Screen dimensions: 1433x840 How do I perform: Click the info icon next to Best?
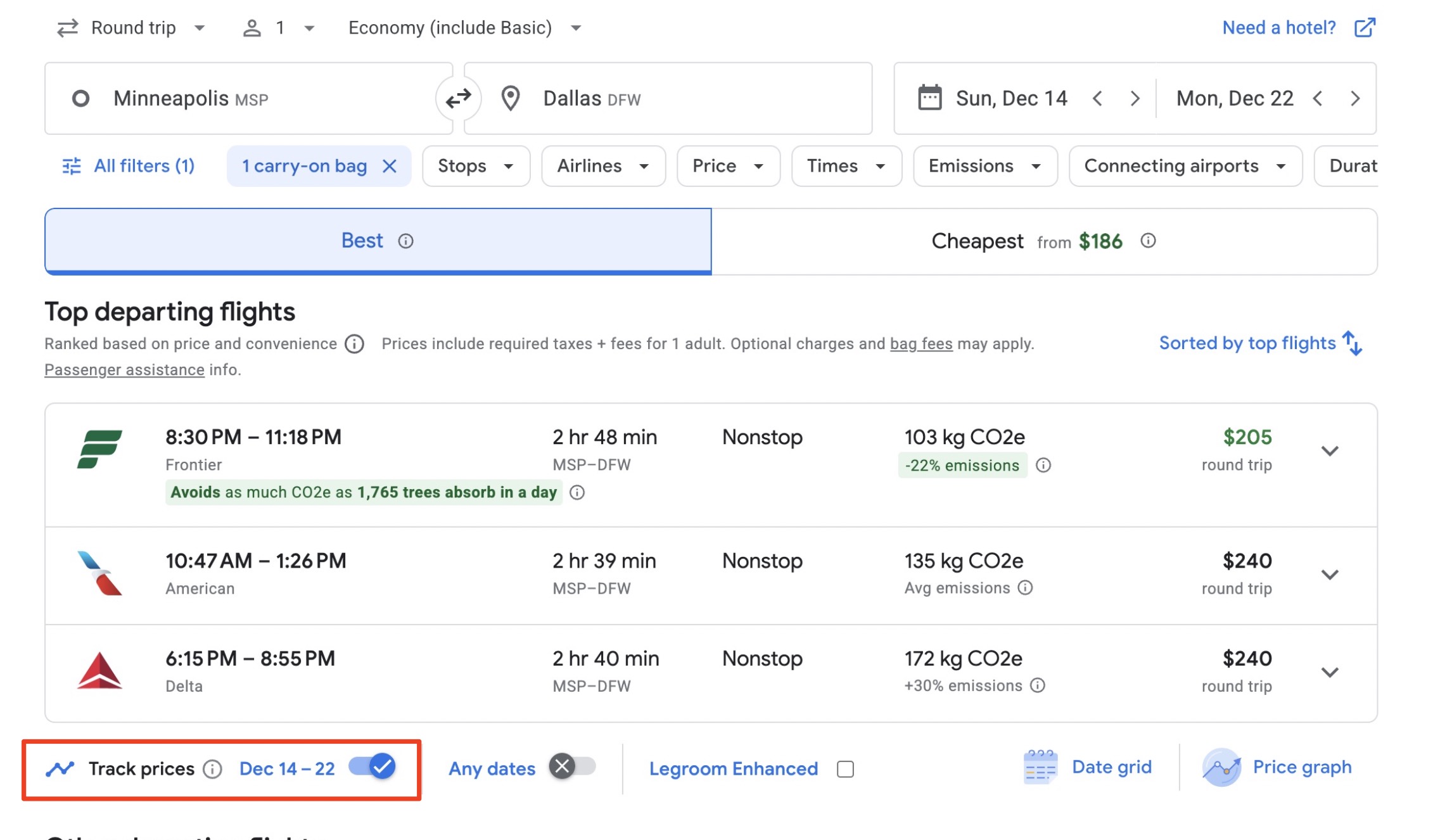coord(405,241)
